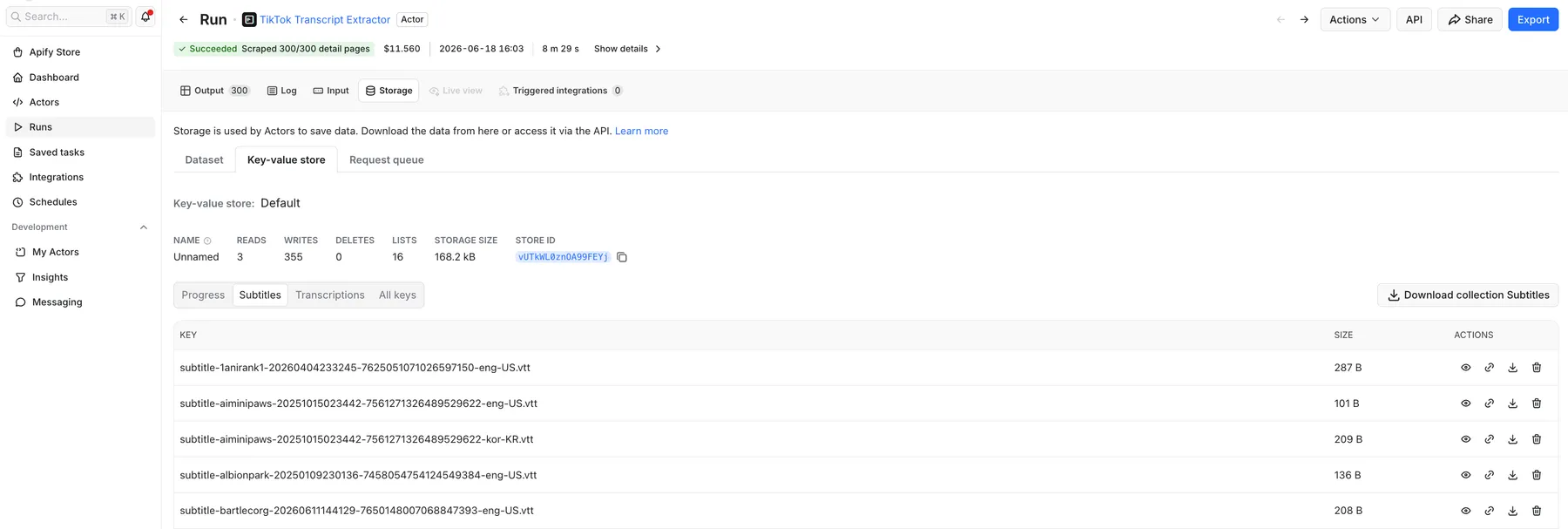Focus the Search input field
The image size is (1568, 529).
(68, 17)
